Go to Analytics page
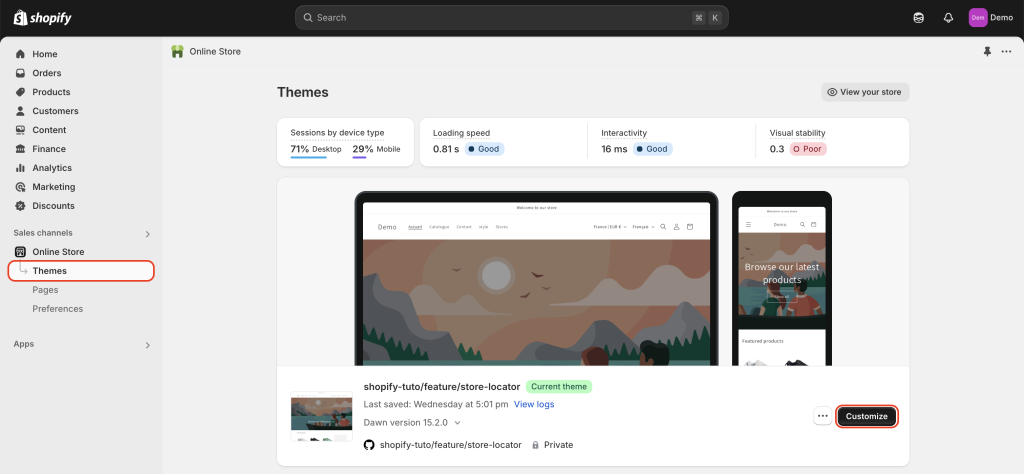The height and width of the screenshot is (474, 1024). pos(52,168)
